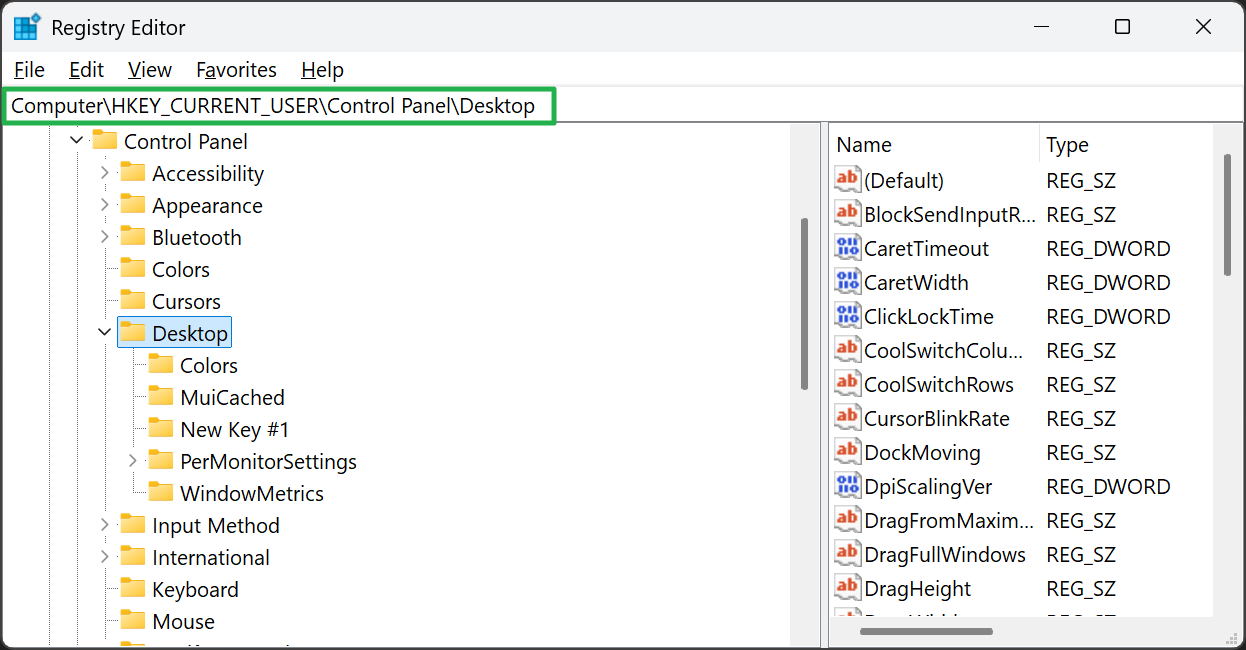
Task: Click REG_DWORD type of CaretTimeout row
Action: click(x=1108, y=248)
